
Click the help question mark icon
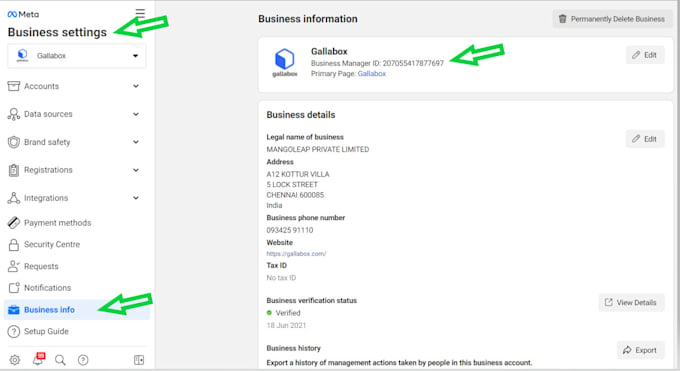(83, 360)
